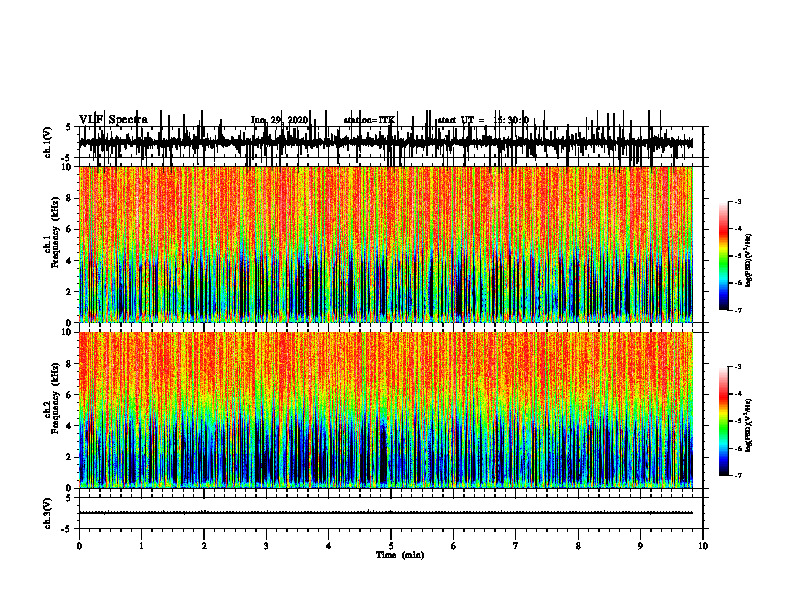This screenshot has width=792, height=612.
Task: Click the "2" kHz tick on ch.1 axis
Action: (x=70, y=292)
